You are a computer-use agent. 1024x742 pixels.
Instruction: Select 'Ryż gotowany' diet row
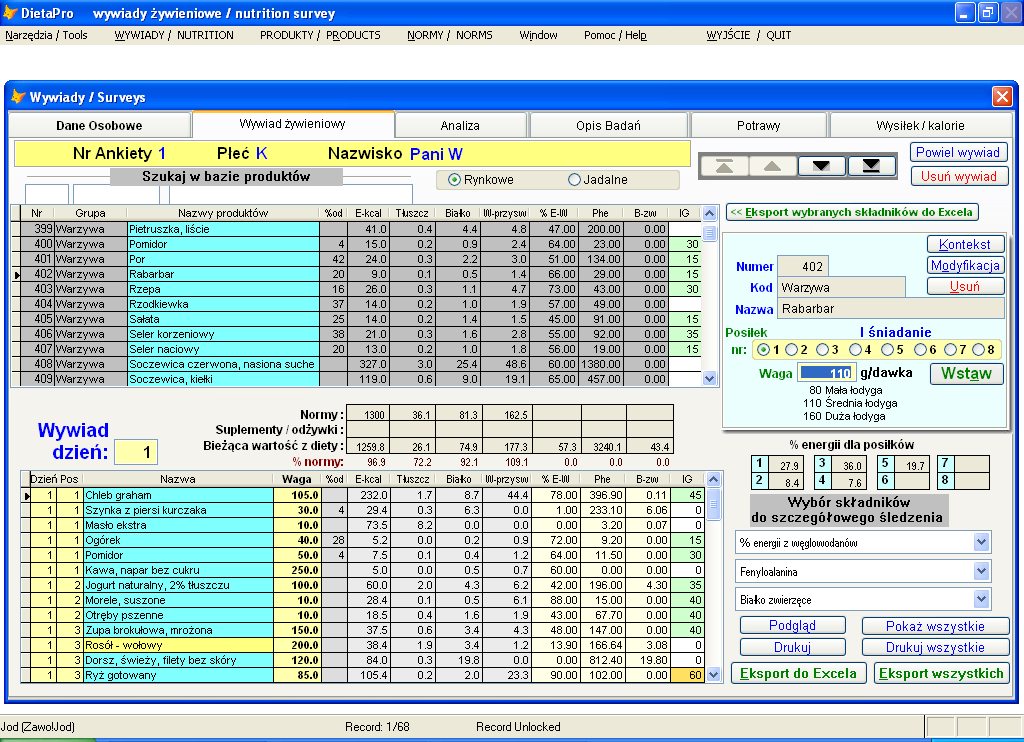coord(366,675)
